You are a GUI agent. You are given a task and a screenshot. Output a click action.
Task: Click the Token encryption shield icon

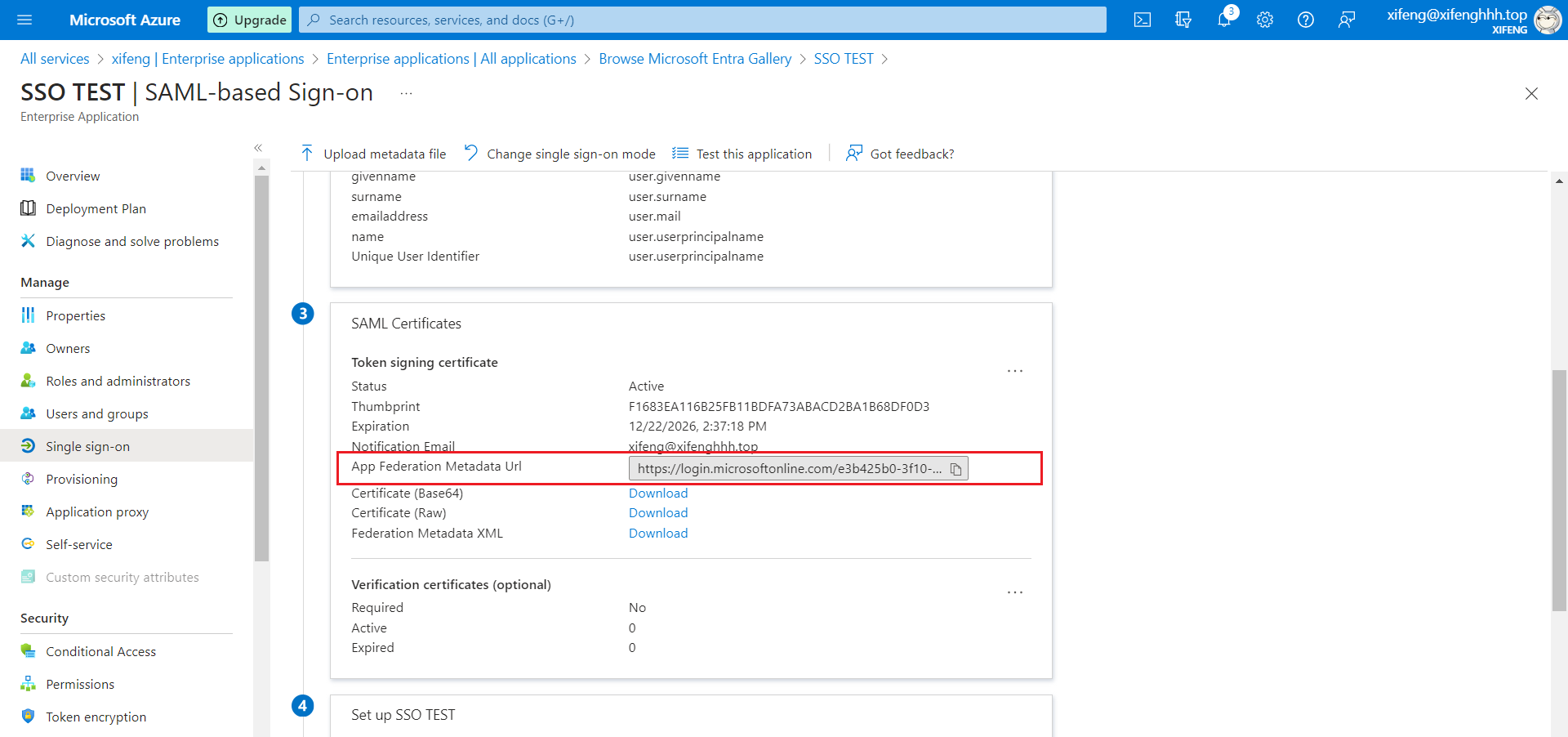28,716
